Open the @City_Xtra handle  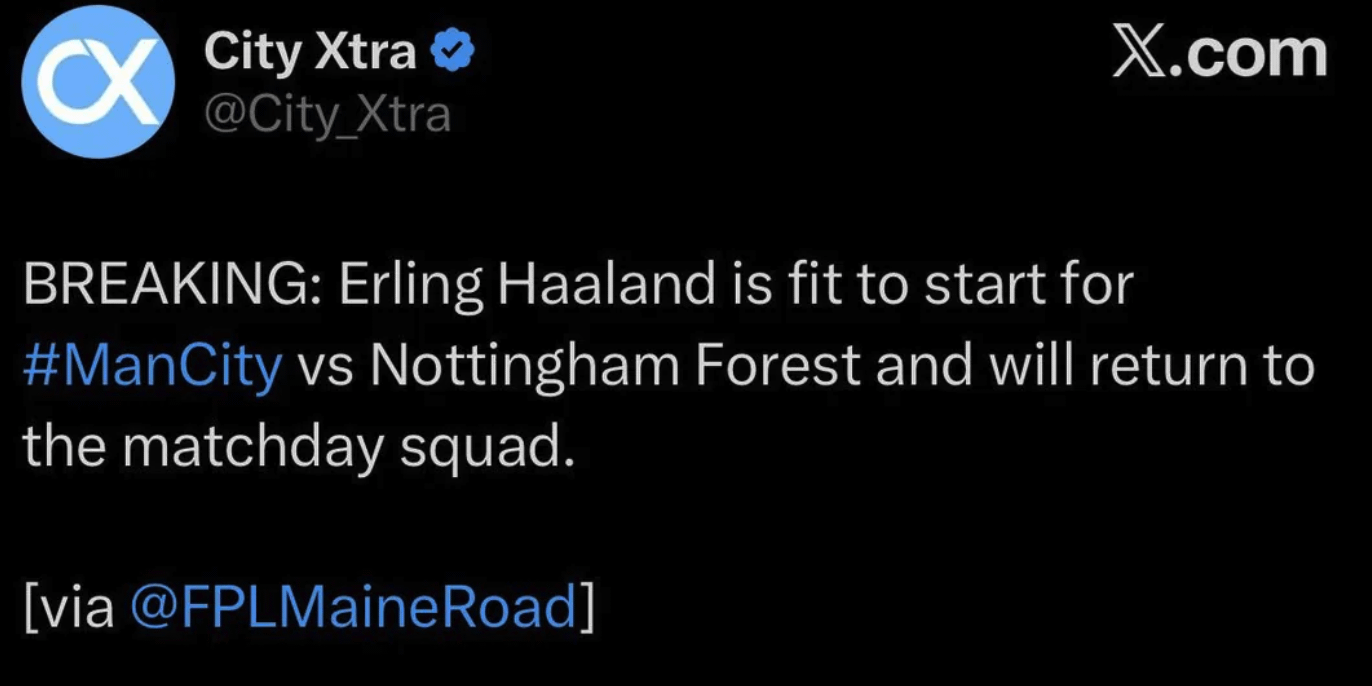pos(327,116)
